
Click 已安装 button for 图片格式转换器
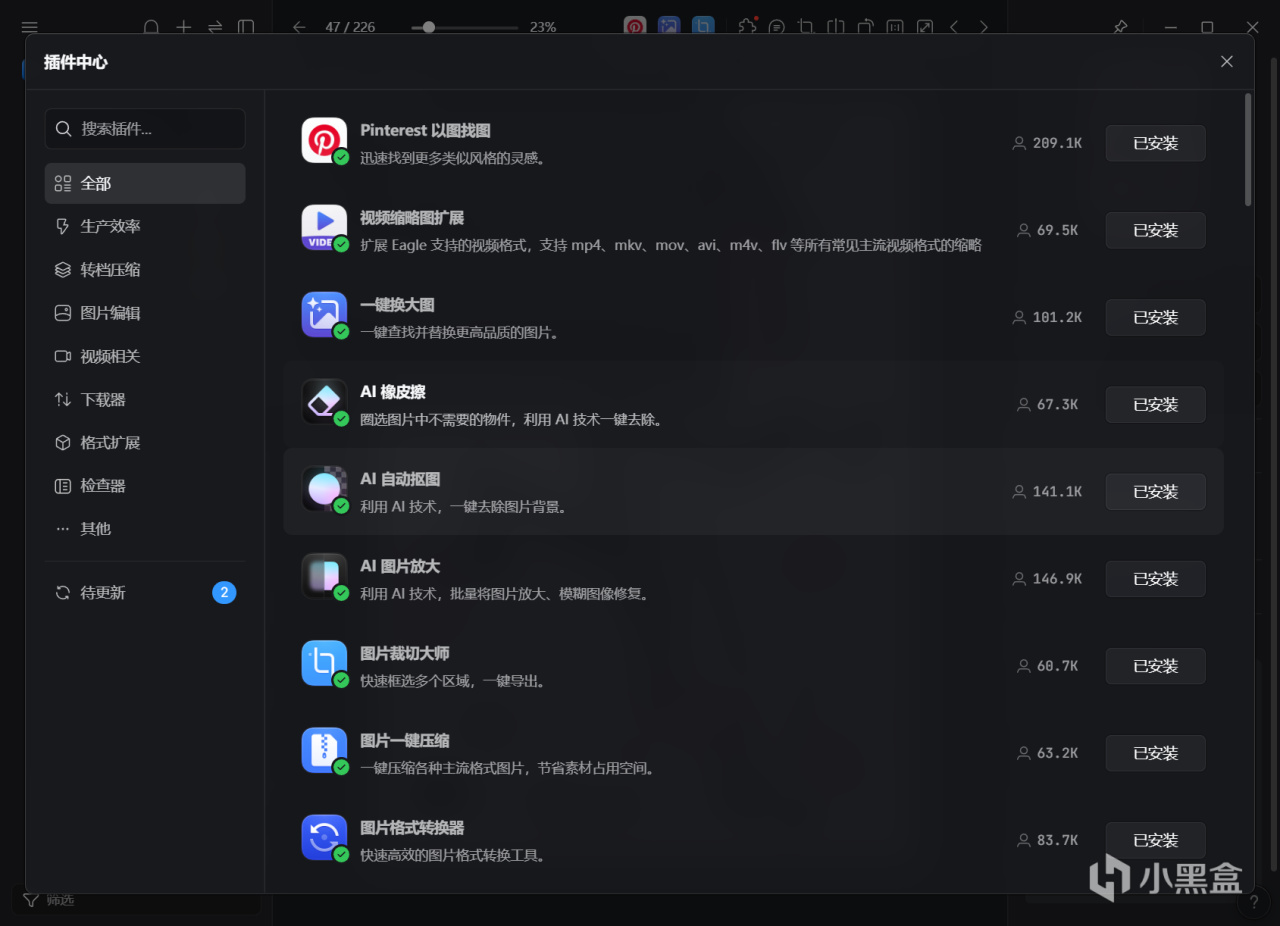[1155, 840]
